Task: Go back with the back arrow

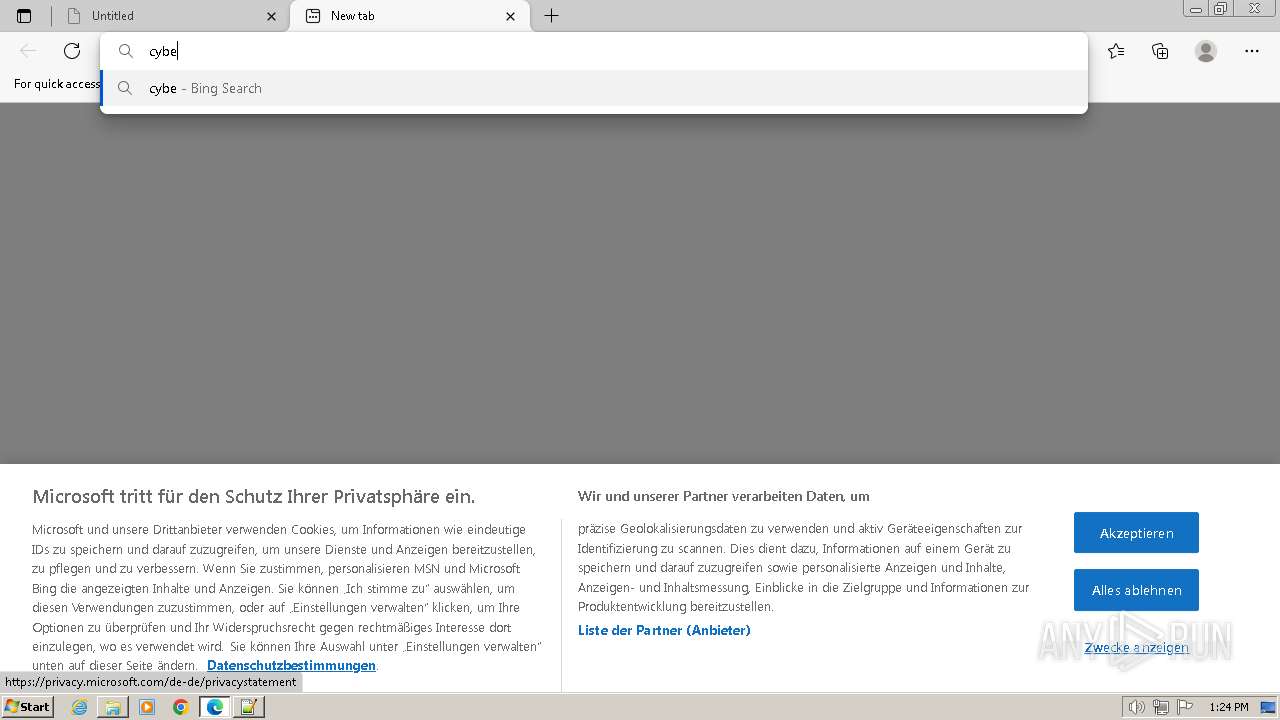Action: 28,51
